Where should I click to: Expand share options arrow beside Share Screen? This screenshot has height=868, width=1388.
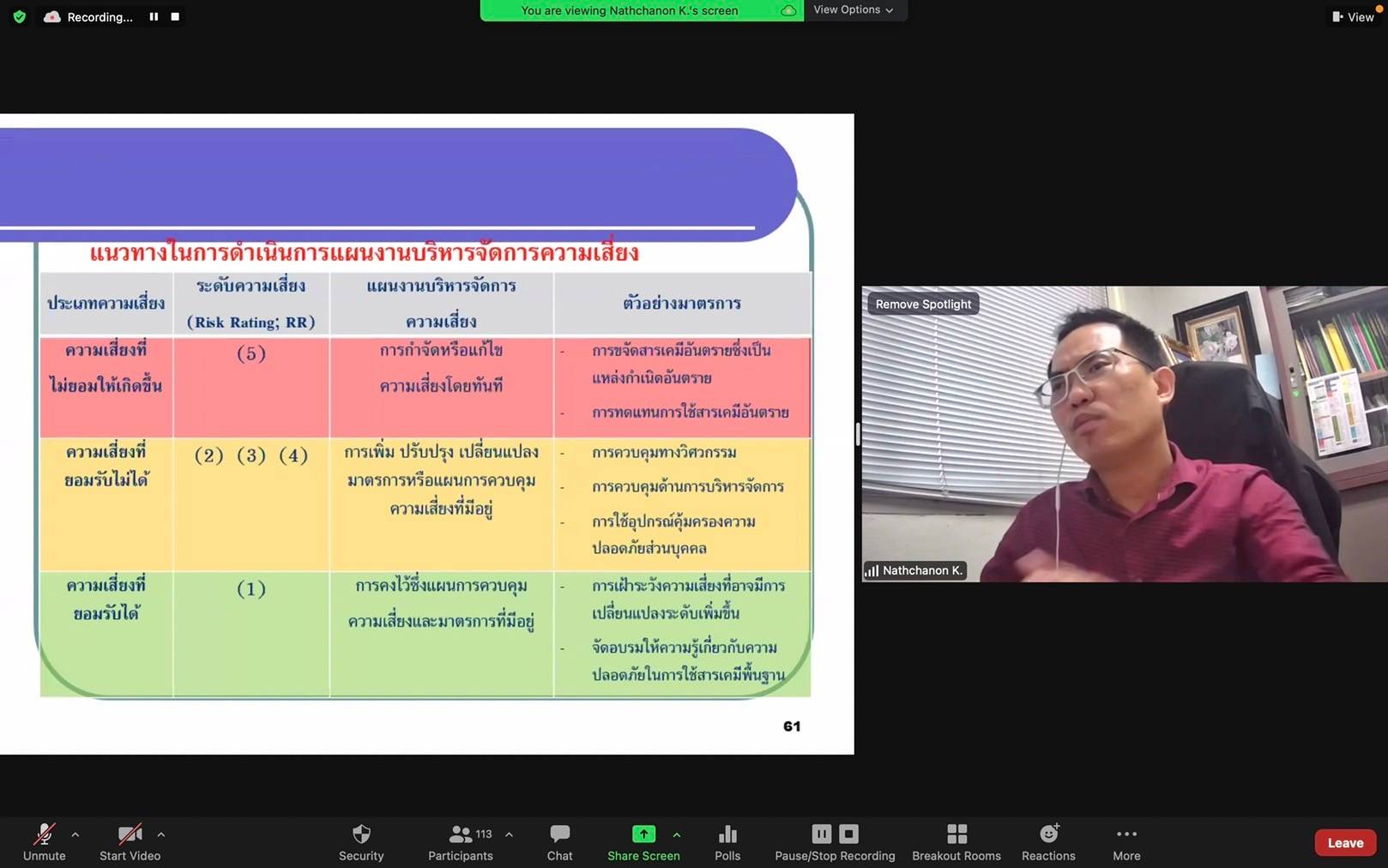(677, 834)
